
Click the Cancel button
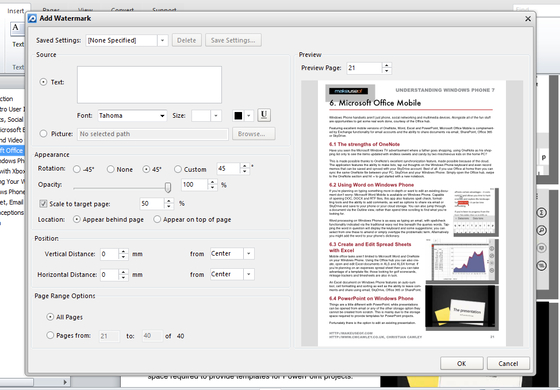[508, 363]
